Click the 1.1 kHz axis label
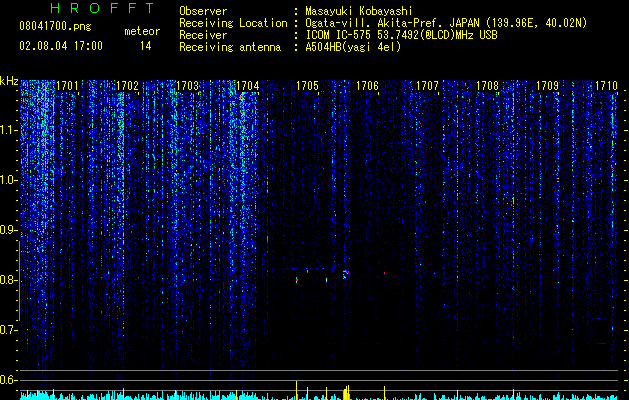Viewport: 629px width, 400px height. point(7,130)
